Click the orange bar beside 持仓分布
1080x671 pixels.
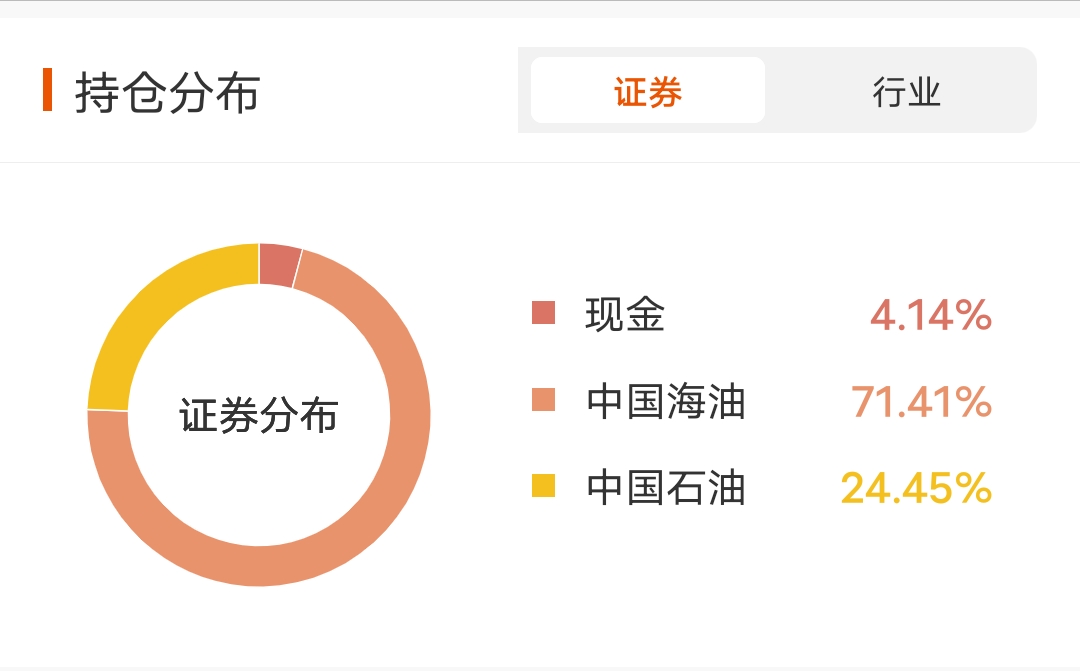coord(48,90)
